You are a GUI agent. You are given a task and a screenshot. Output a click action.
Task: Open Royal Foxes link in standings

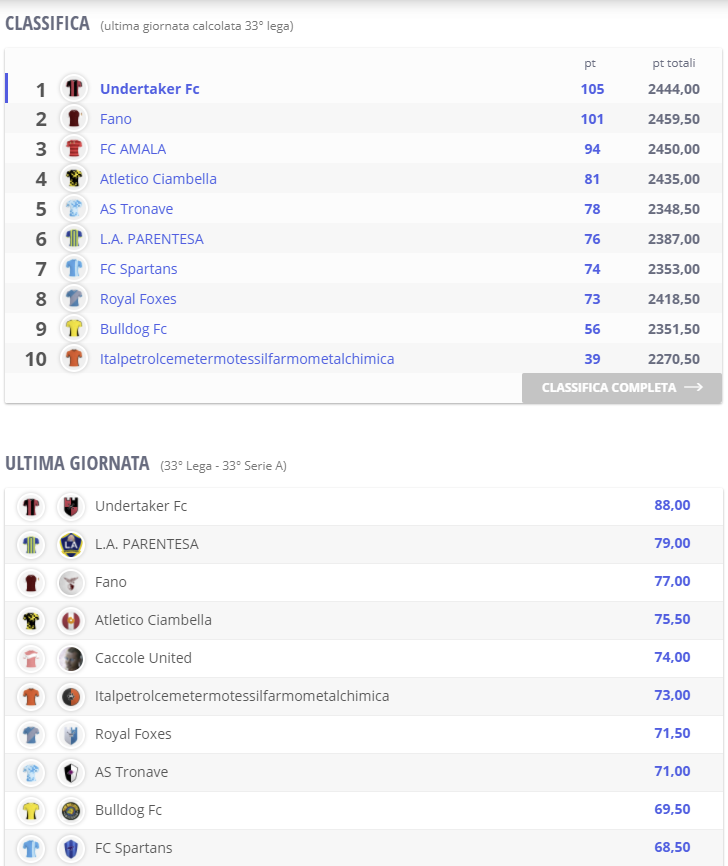tap(138, 299)
